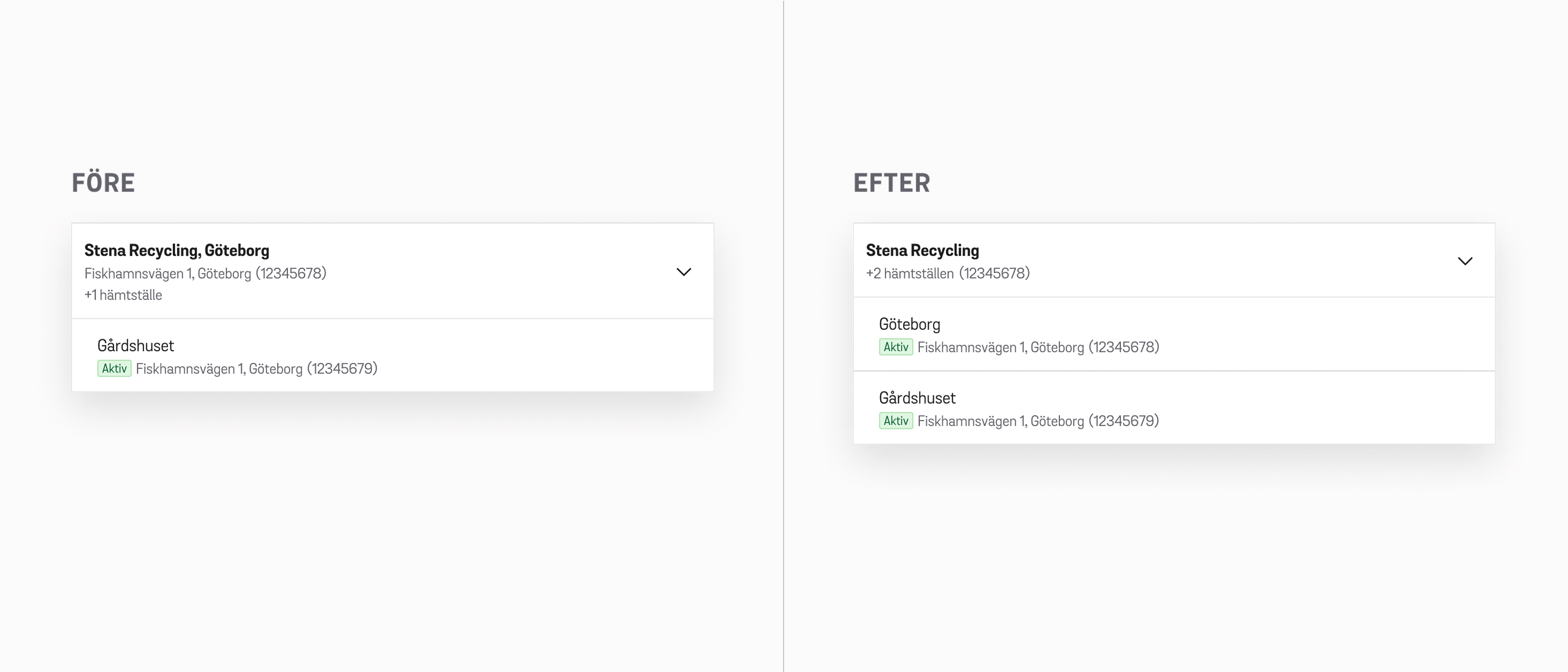Screen dimensions: 1568x672
Task: Collapse the chevron in the EFTER card
Action: [1465, 261]
